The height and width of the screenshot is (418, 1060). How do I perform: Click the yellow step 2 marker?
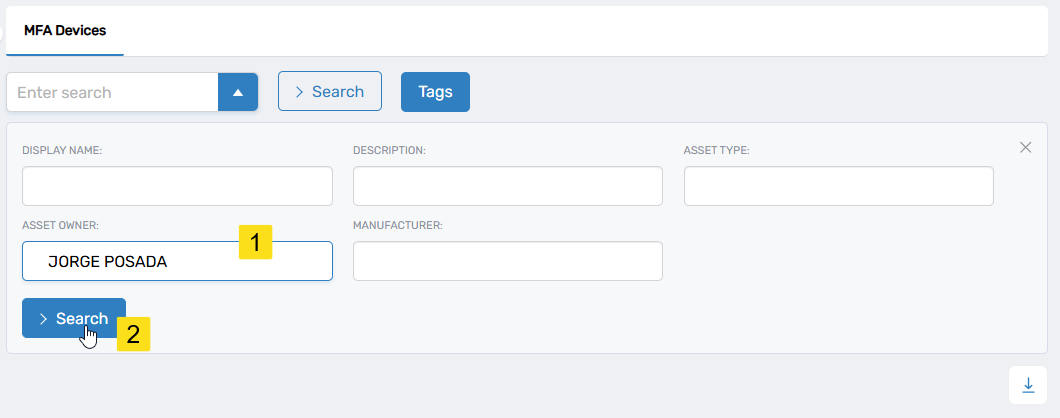click(x=133, y=334)
